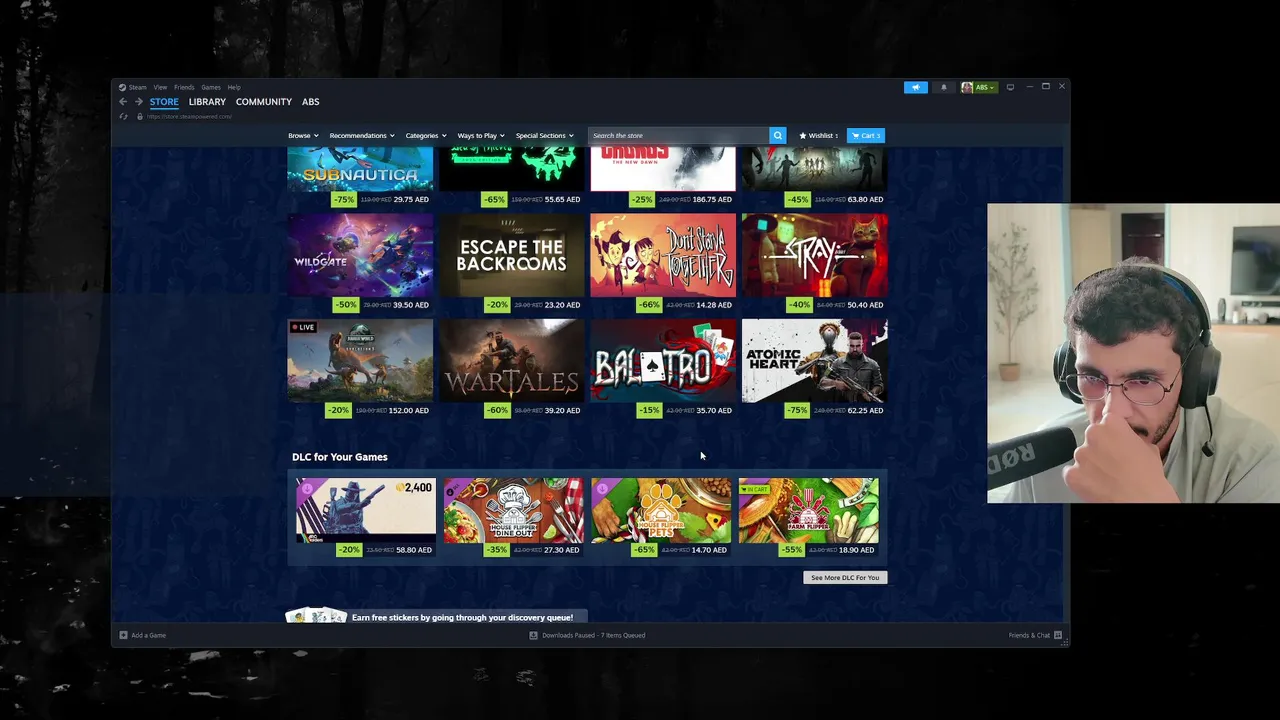Click the -66% Don't Starve Together discount

[x=648, y=305]
